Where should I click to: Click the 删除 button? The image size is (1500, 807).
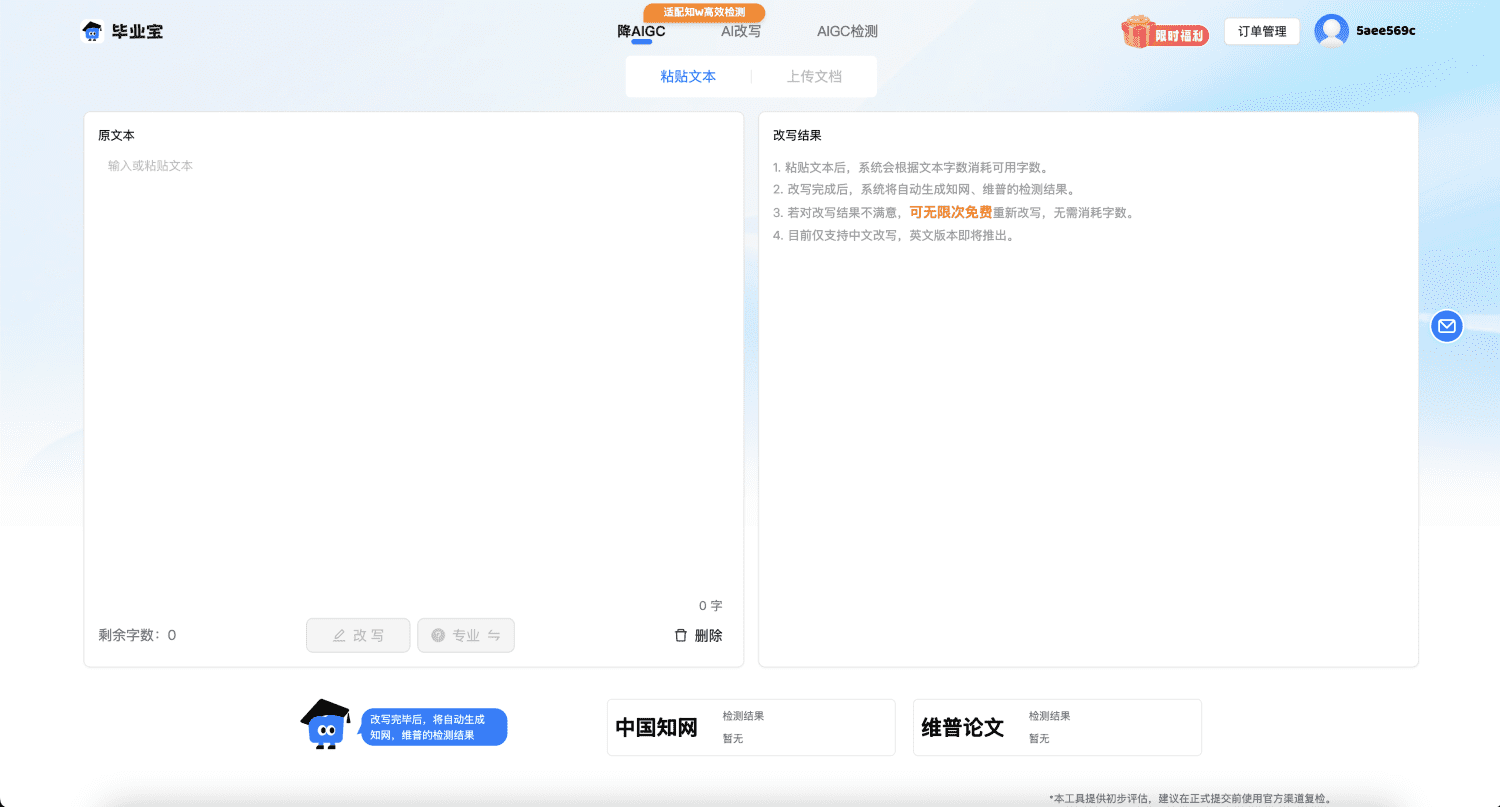698,635
